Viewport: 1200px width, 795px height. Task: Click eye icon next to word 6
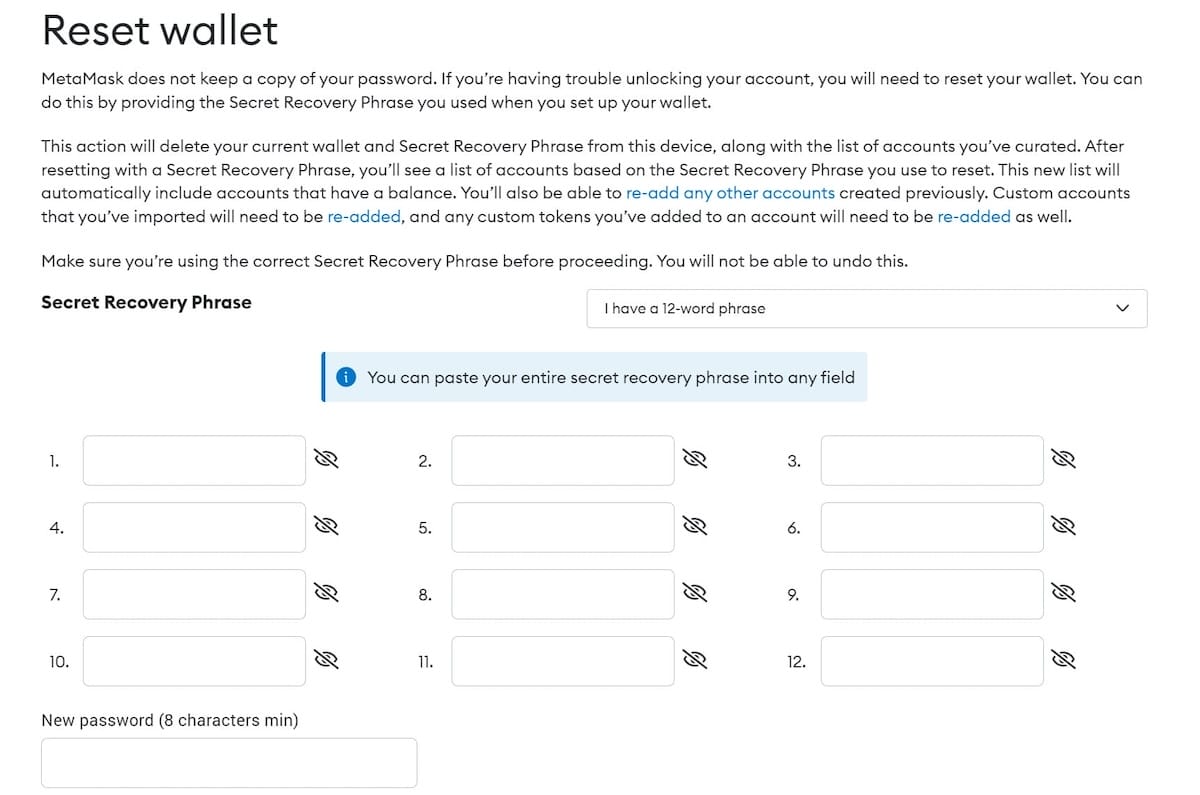coord(1064,527)
